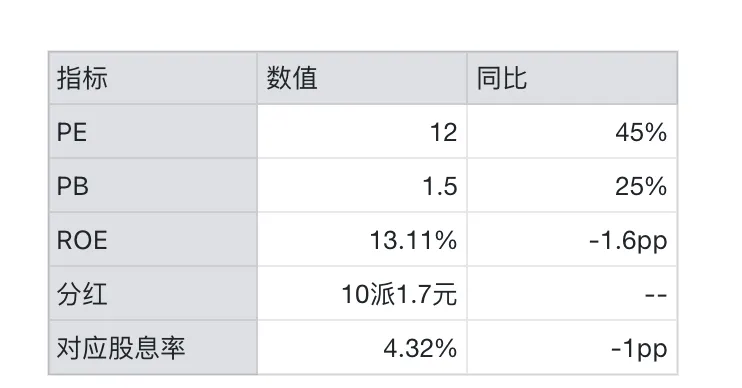This screenshot has height=388, width=742.
Task: Select the 对应股息率 row label
Action: click(x=153, y=348)
